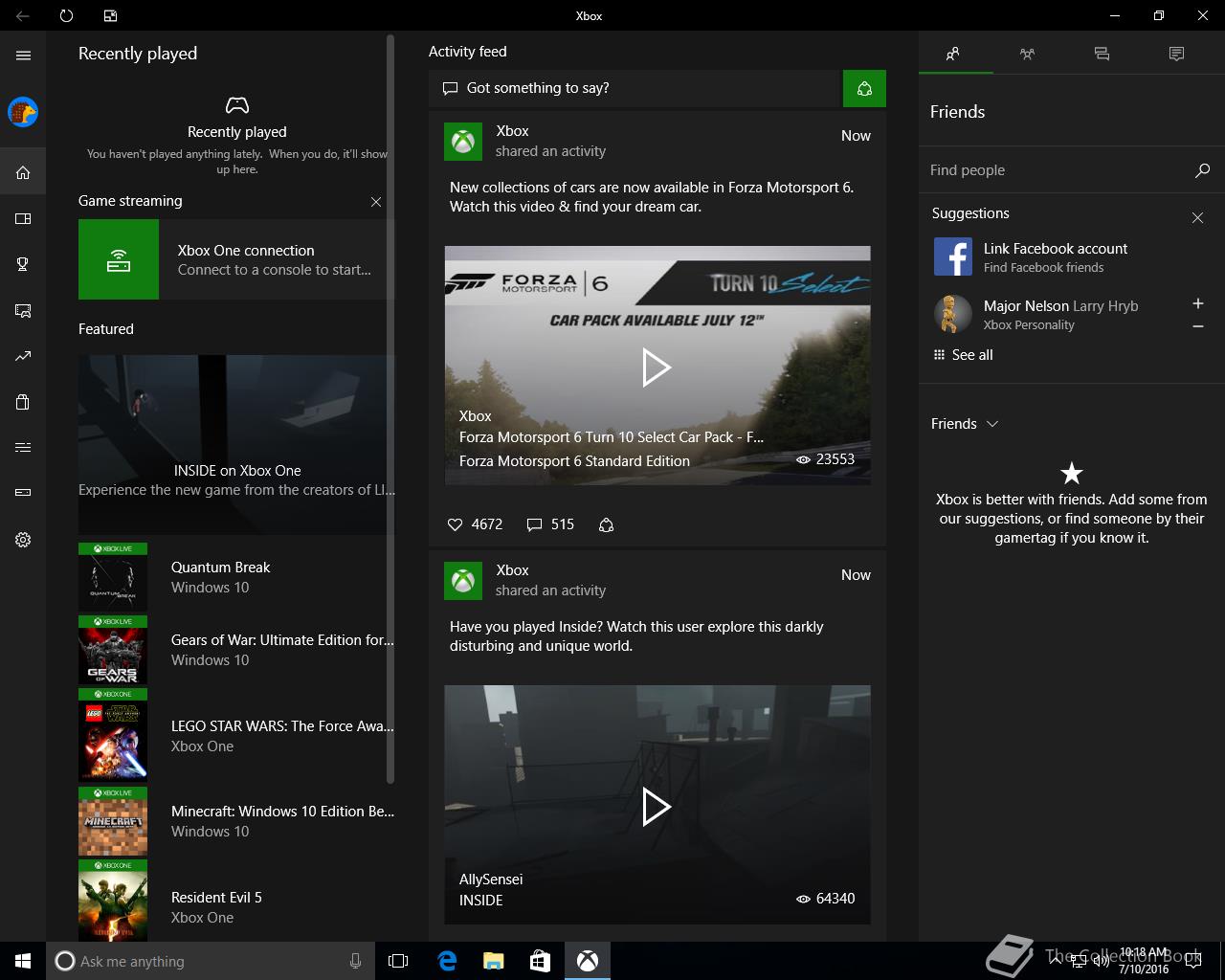Open Gears of War: Ultimate Edition

[236, 650]
